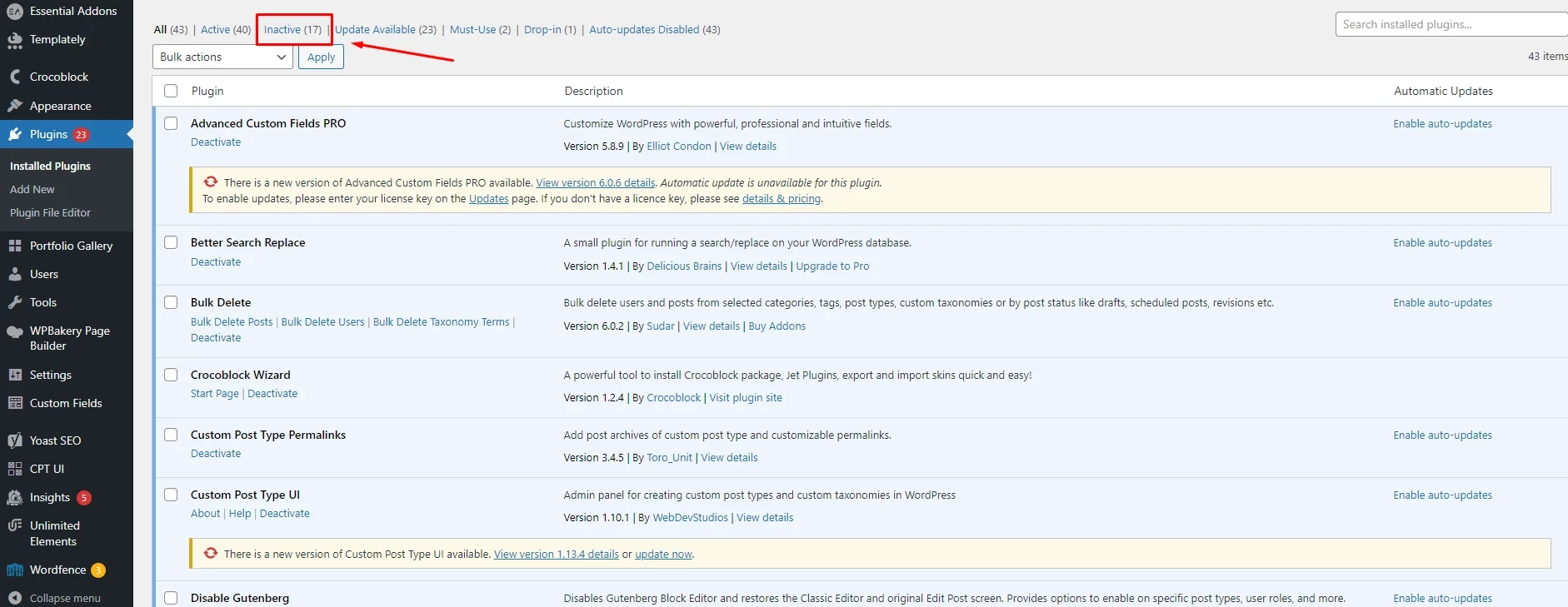Click the Crocoblock logo icon
Image resolution: width=1568 pixels, height=607 pixels.
(15, 77)
